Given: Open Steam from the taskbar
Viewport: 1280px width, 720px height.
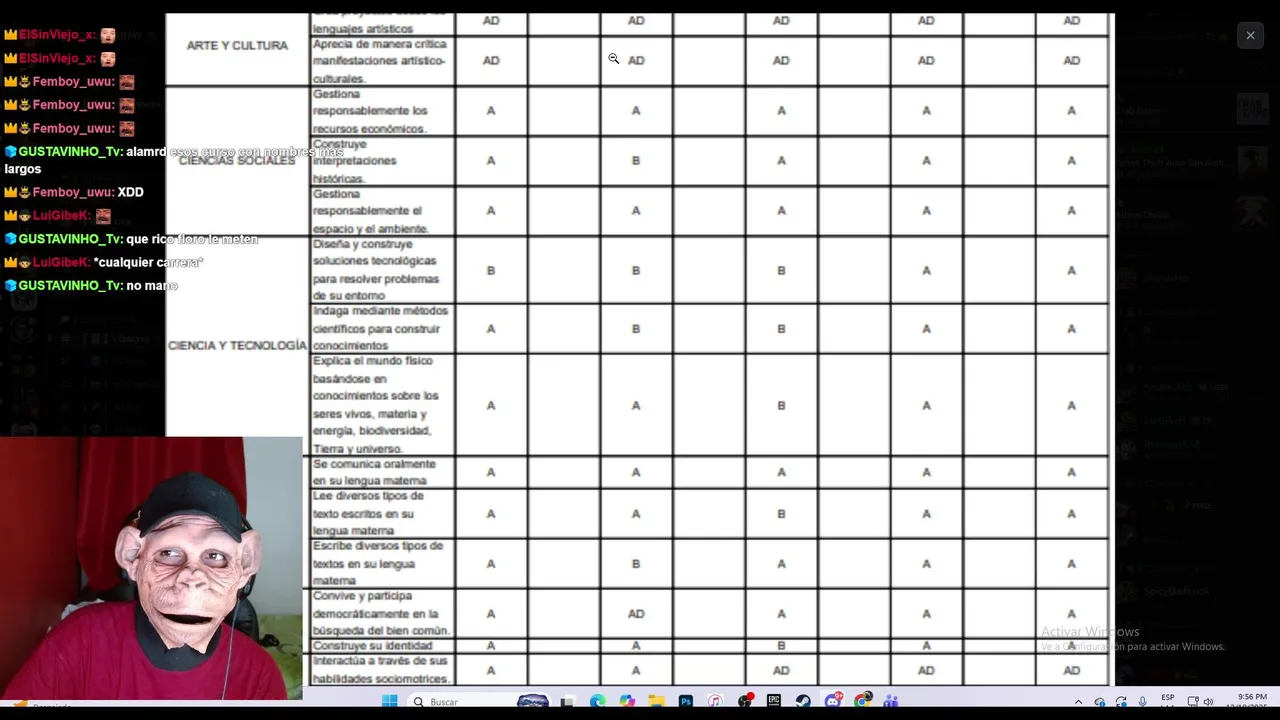Looking at the screenshot, I should click(x=803, y=702).
